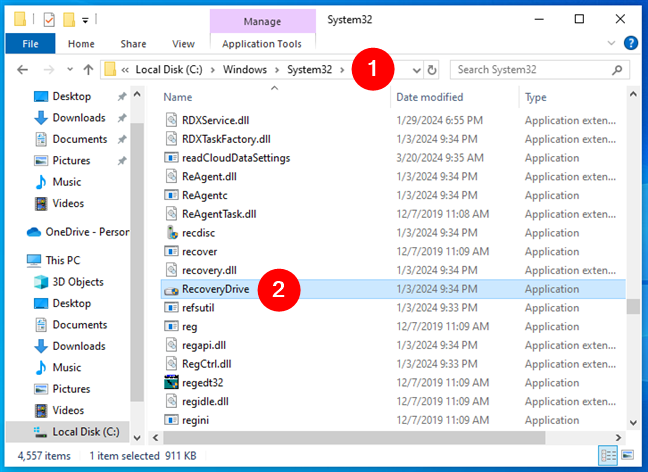Show hidden path levels double chevron
The image size is (648, 472).
click(125, 70)
